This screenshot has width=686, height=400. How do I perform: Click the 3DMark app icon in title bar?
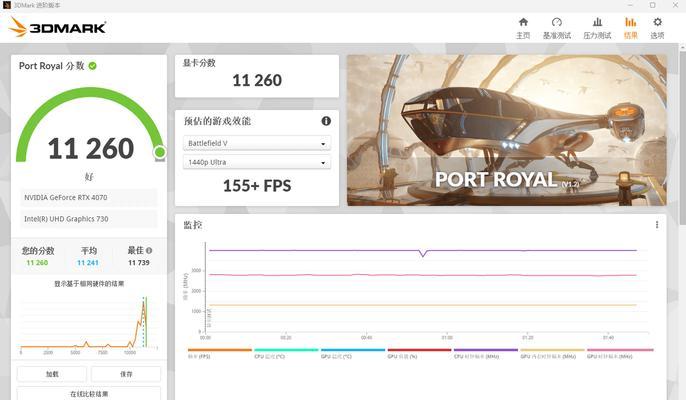click(6, 5)
